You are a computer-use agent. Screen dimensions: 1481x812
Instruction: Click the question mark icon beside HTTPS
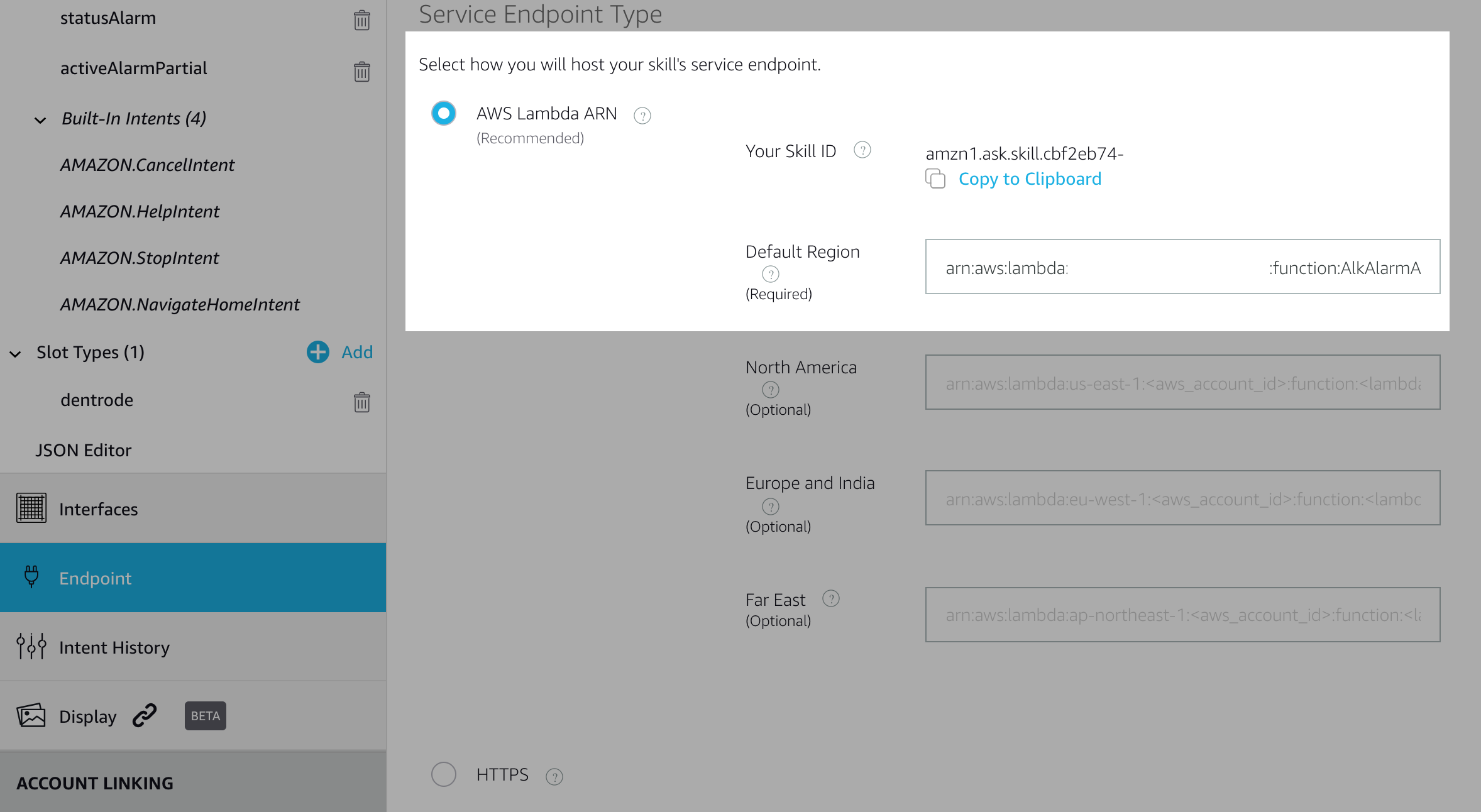click(554, 777)
